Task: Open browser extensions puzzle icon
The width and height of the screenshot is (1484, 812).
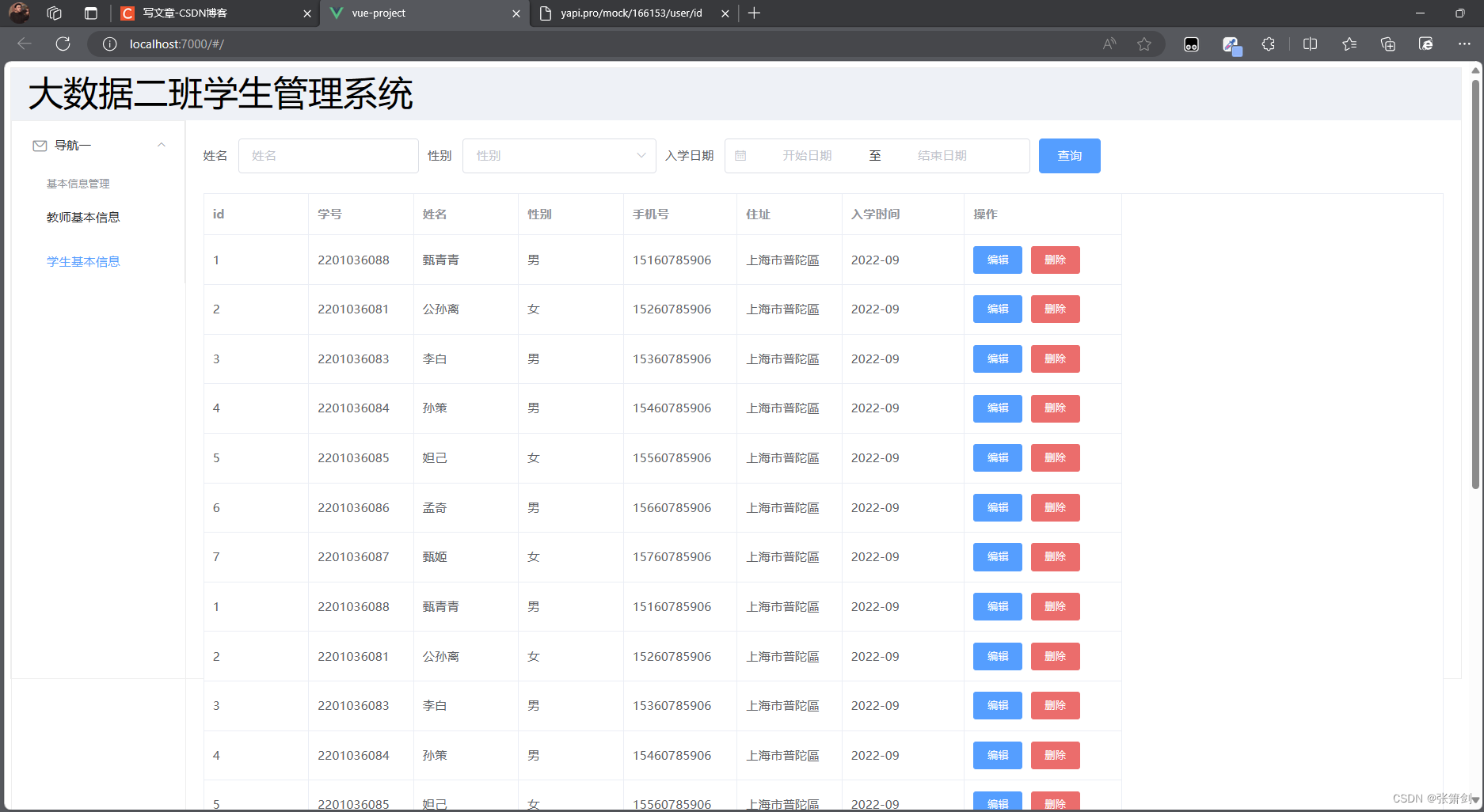Action: [1269, 44]
